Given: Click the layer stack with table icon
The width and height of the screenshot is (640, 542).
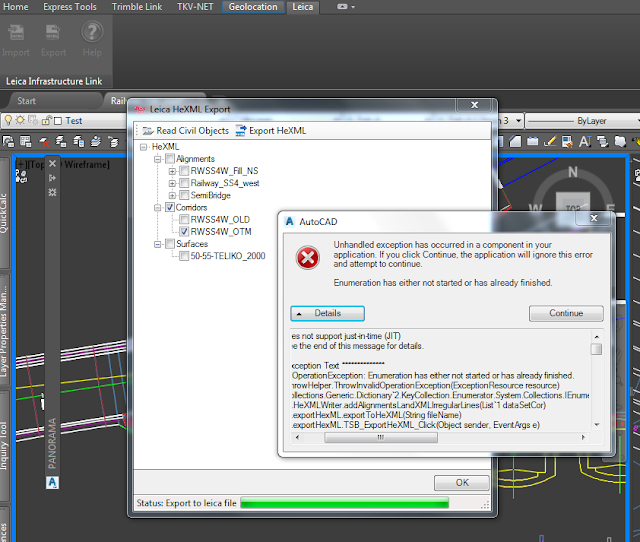Looking at the screenshot, I should click(61, 142).
